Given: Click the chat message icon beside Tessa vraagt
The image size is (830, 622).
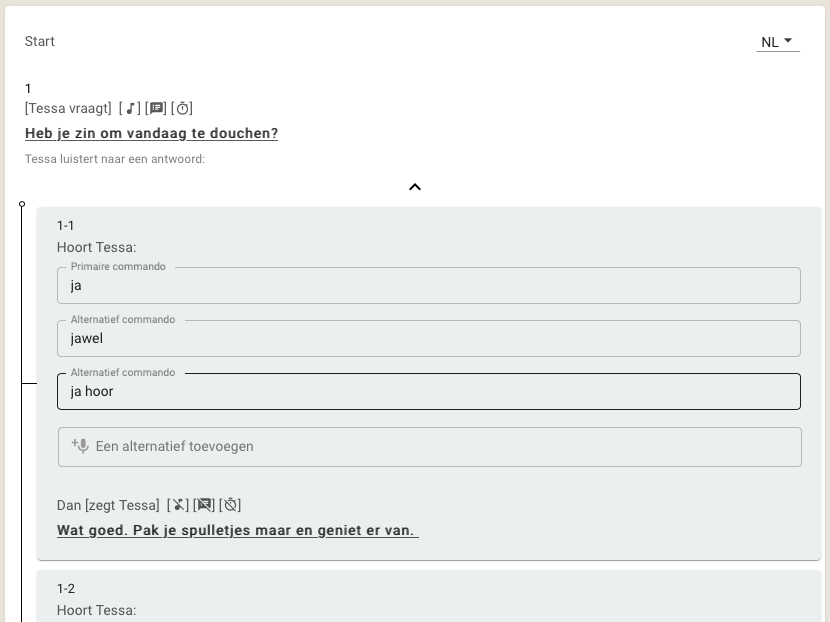Looking at the screenshot, I should point(156,108).
